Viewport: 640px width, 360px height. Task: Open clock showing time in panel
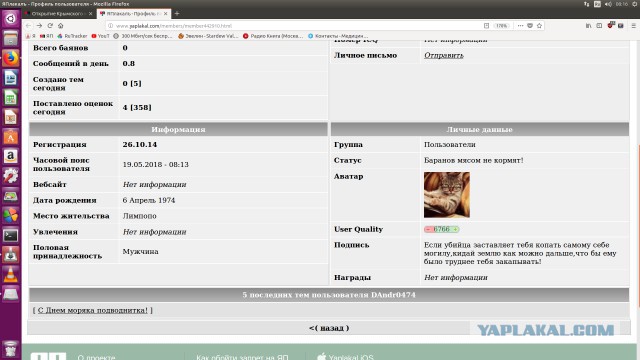tap(622, 4)
